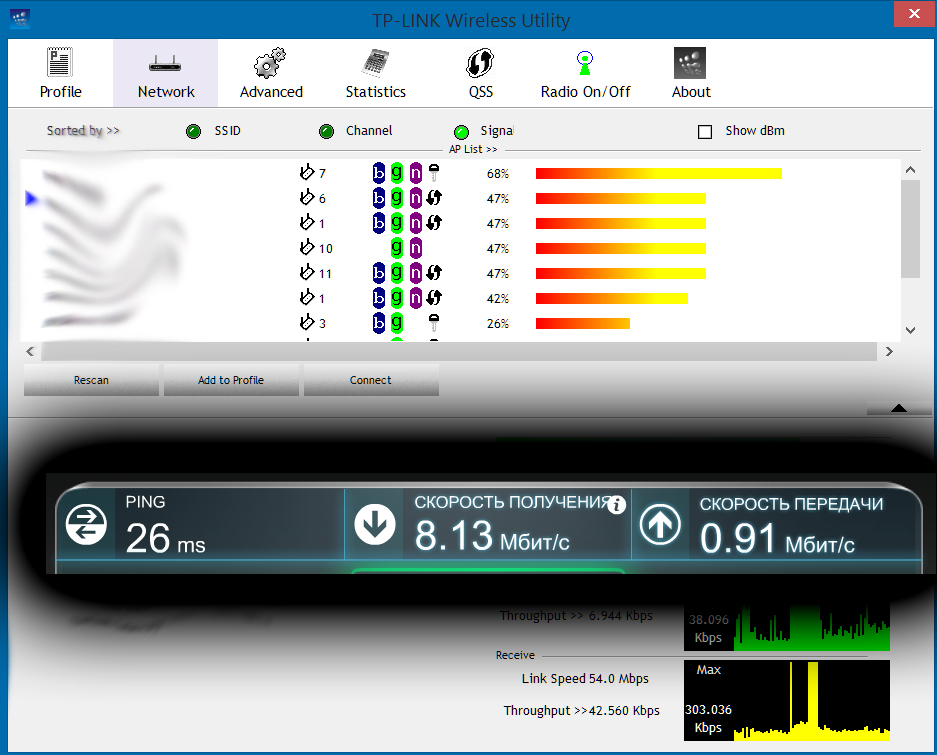Sort AP list by Signal
937x755 pixels.
click(461, 132)
